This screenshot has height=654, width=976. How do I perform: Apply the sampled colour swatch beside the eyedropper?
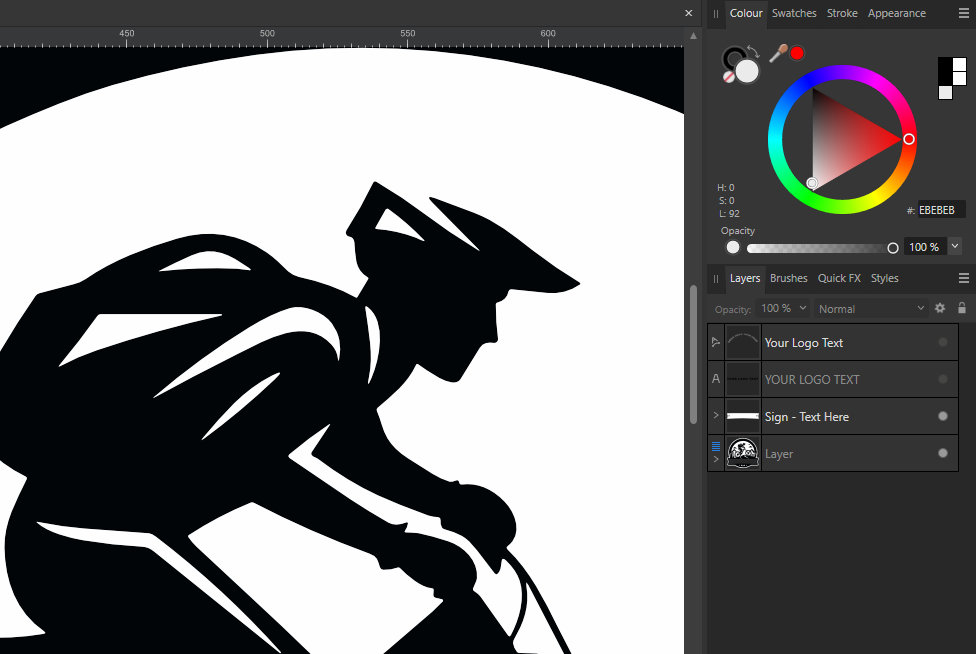(x=796, y=52)
